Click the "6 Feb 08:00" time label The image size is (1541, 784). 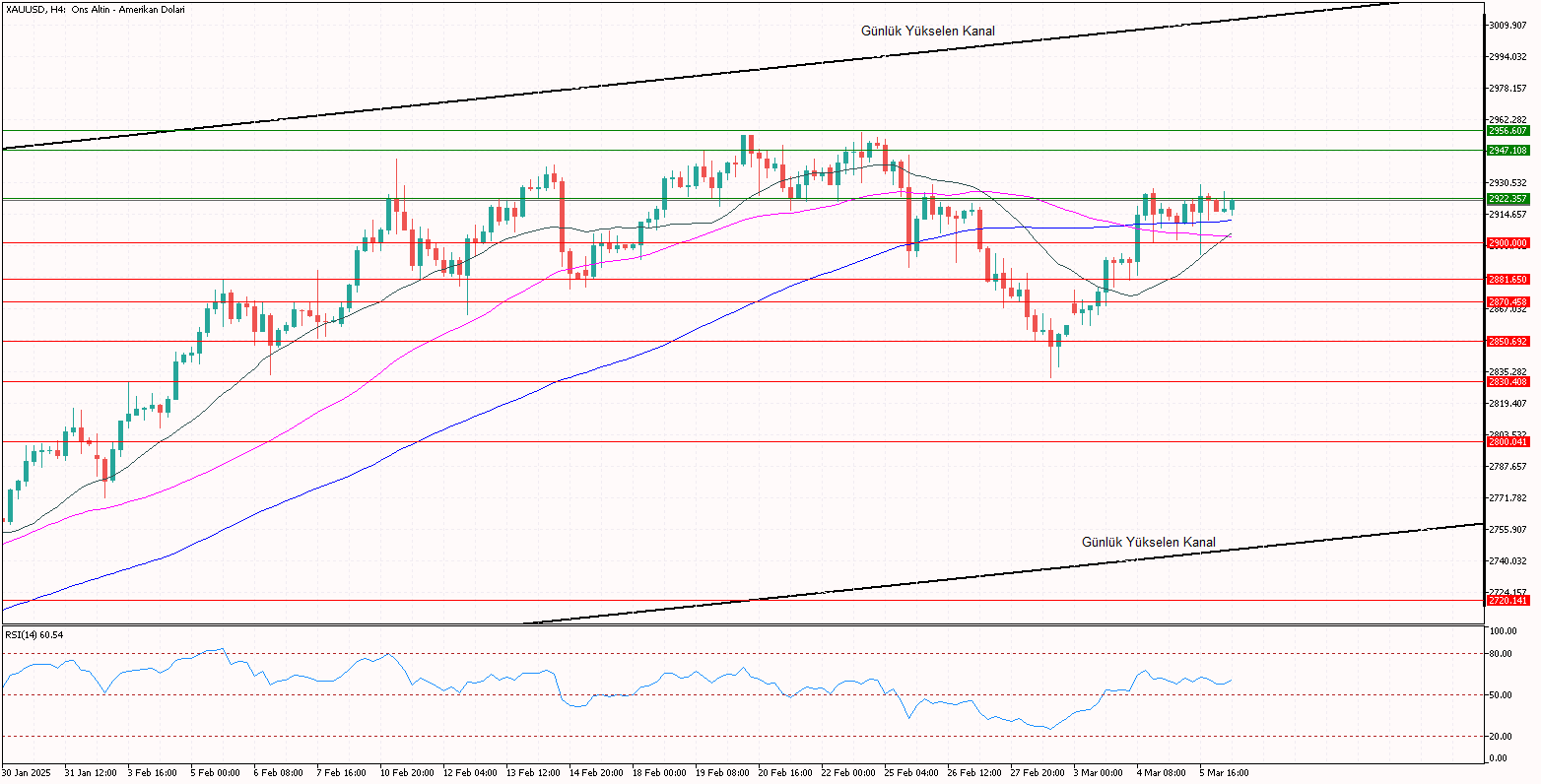click(x=279, y=772)
